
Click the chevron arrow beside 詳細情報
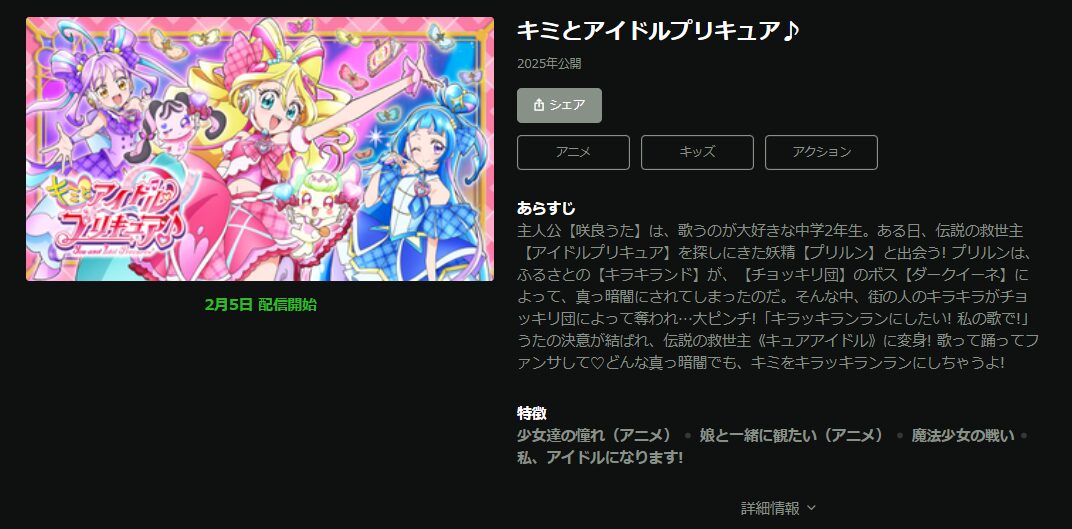pyautogui.click(x=811, y=508)
